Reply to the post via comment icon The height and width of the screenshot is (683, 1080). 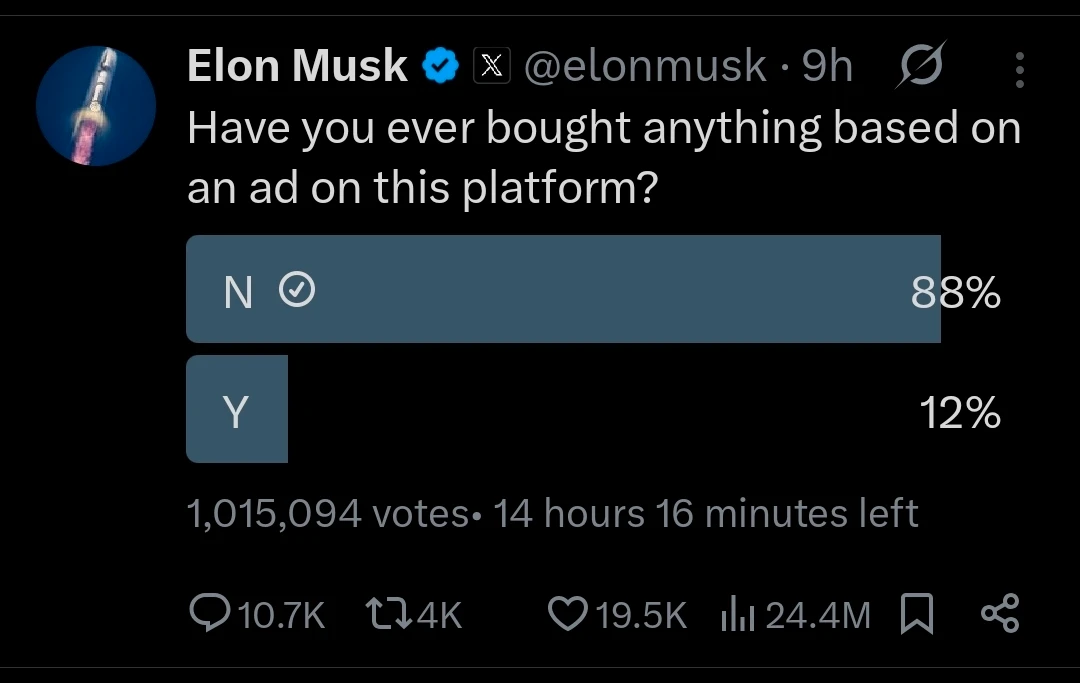[210, 613]
